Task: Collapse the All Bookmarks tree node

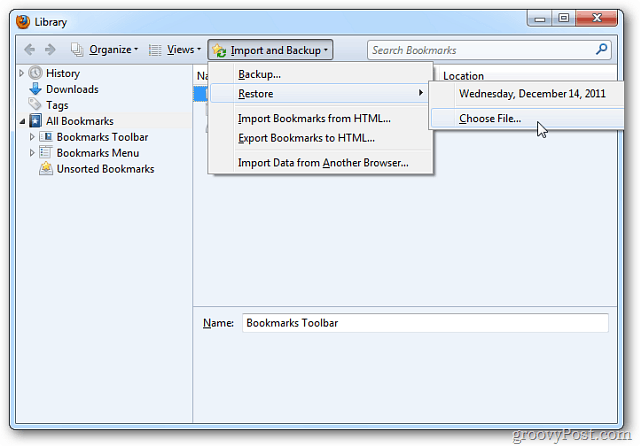Action: click(x=22, y=121)
